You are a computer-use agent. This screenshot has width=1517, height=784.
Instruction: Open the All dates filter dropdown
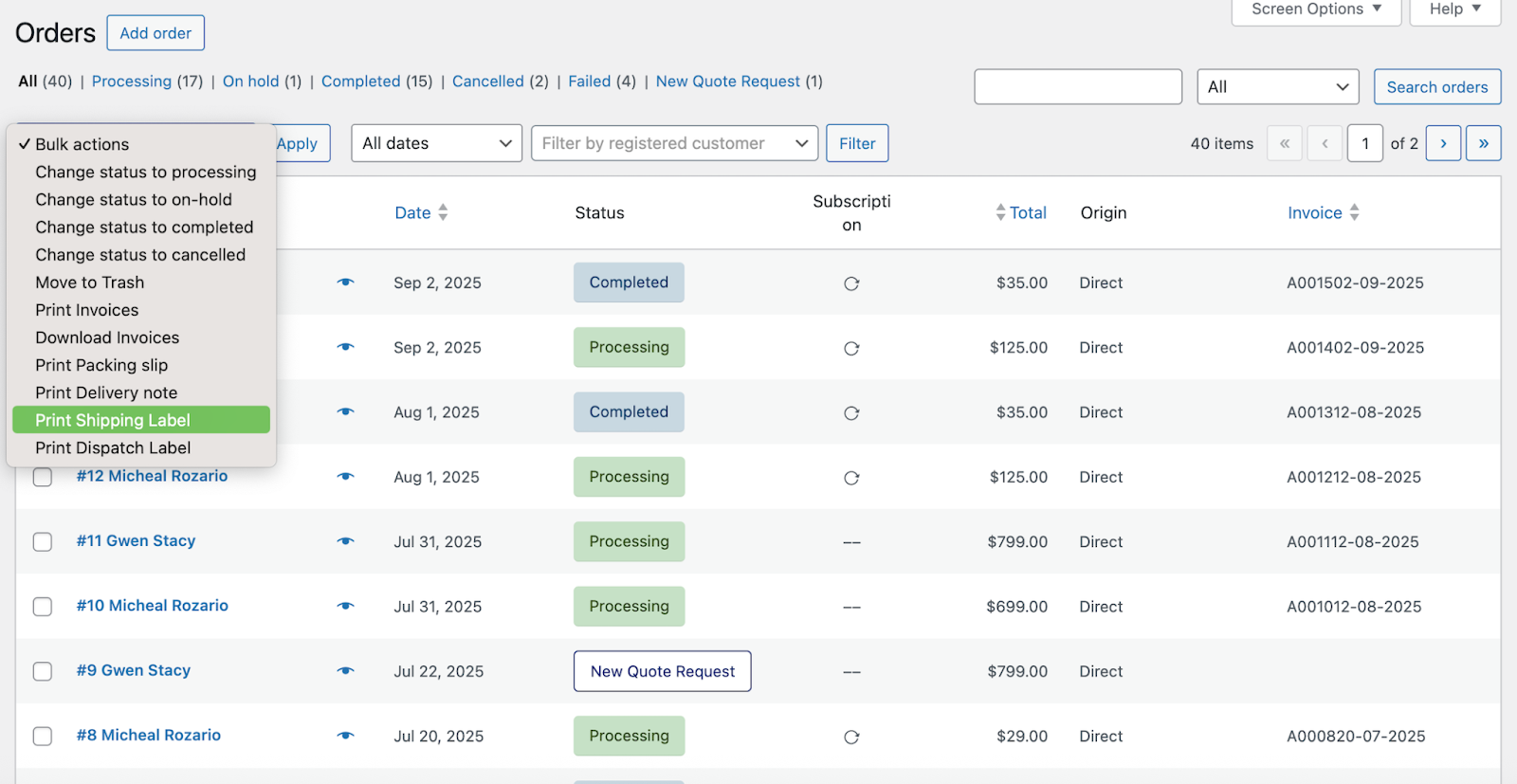[x=436, y=143]
